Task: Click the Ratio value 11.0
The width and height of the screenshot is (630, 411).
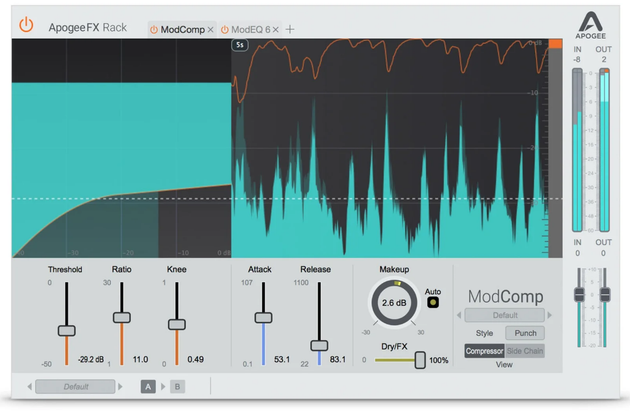Action: (140, 359)
